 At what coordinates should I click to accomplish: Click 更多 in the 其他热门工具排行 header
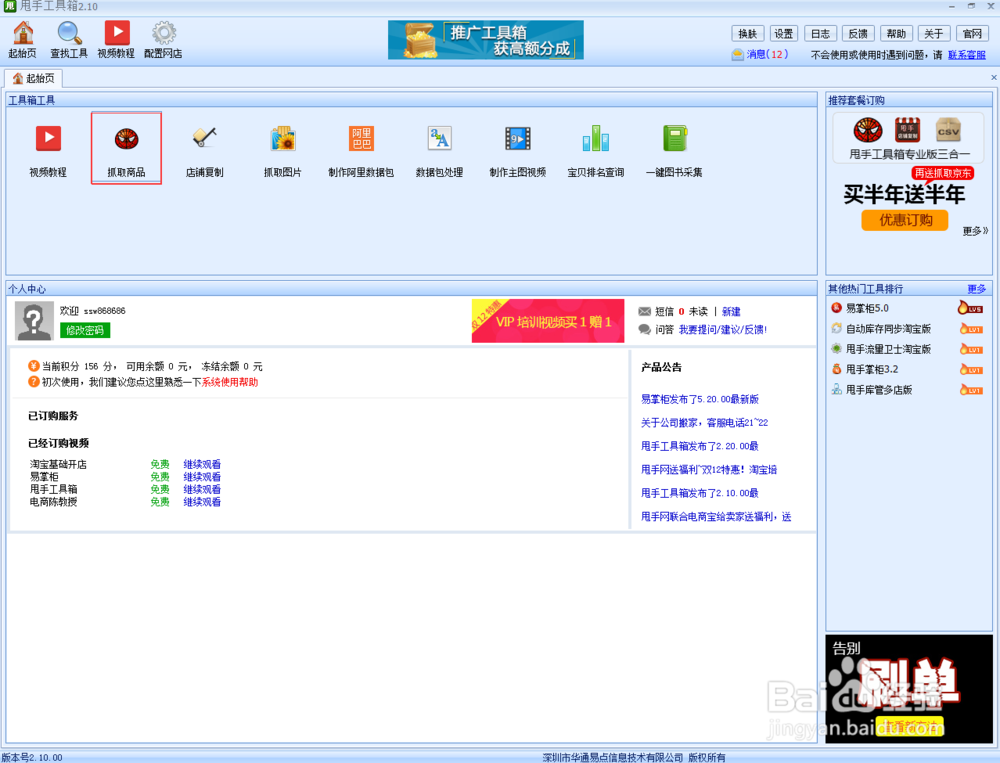click(x=976, y=289)
